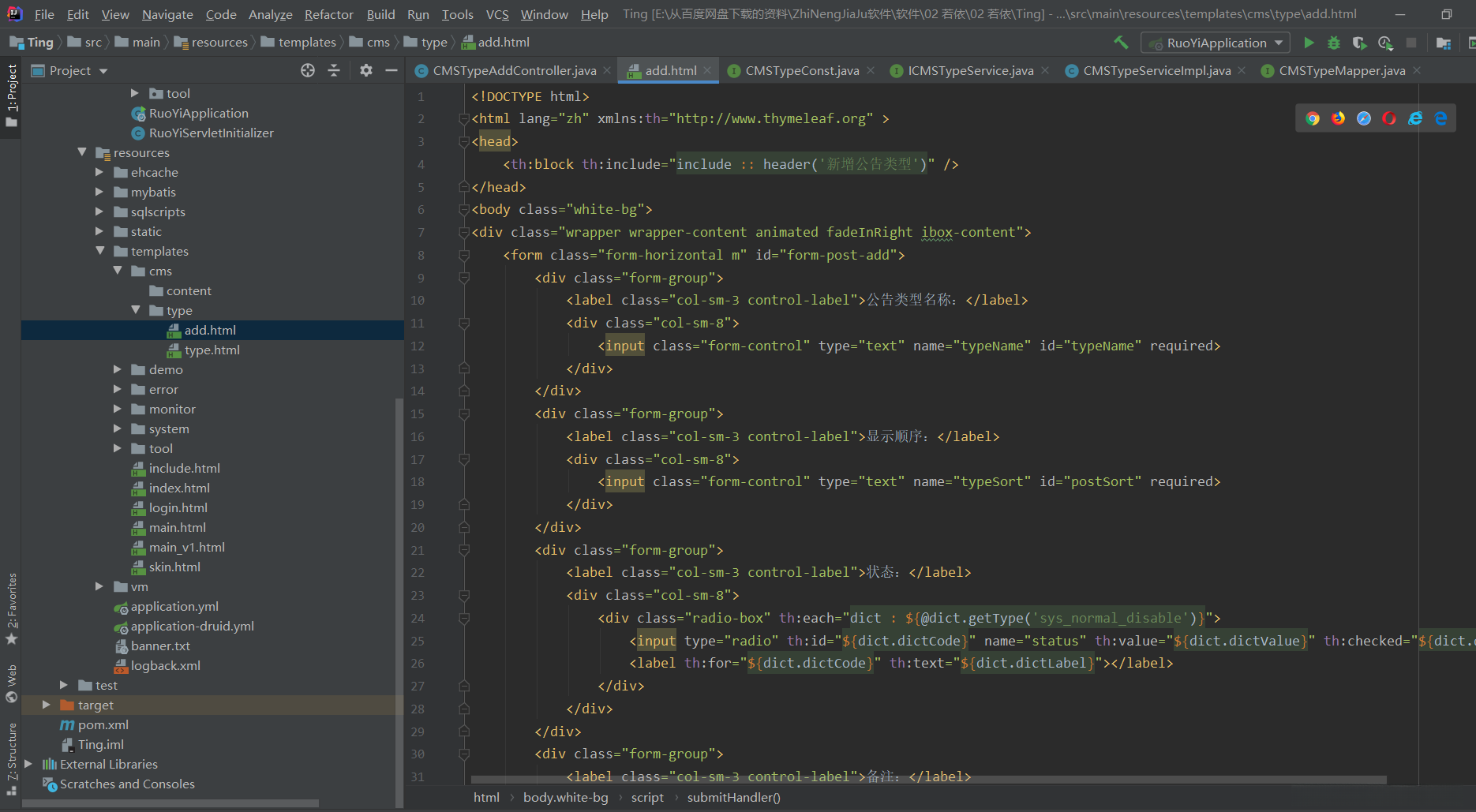Expand the mybatis folder in tree
The image size is (1476, 812).
(x=99, y=192)
